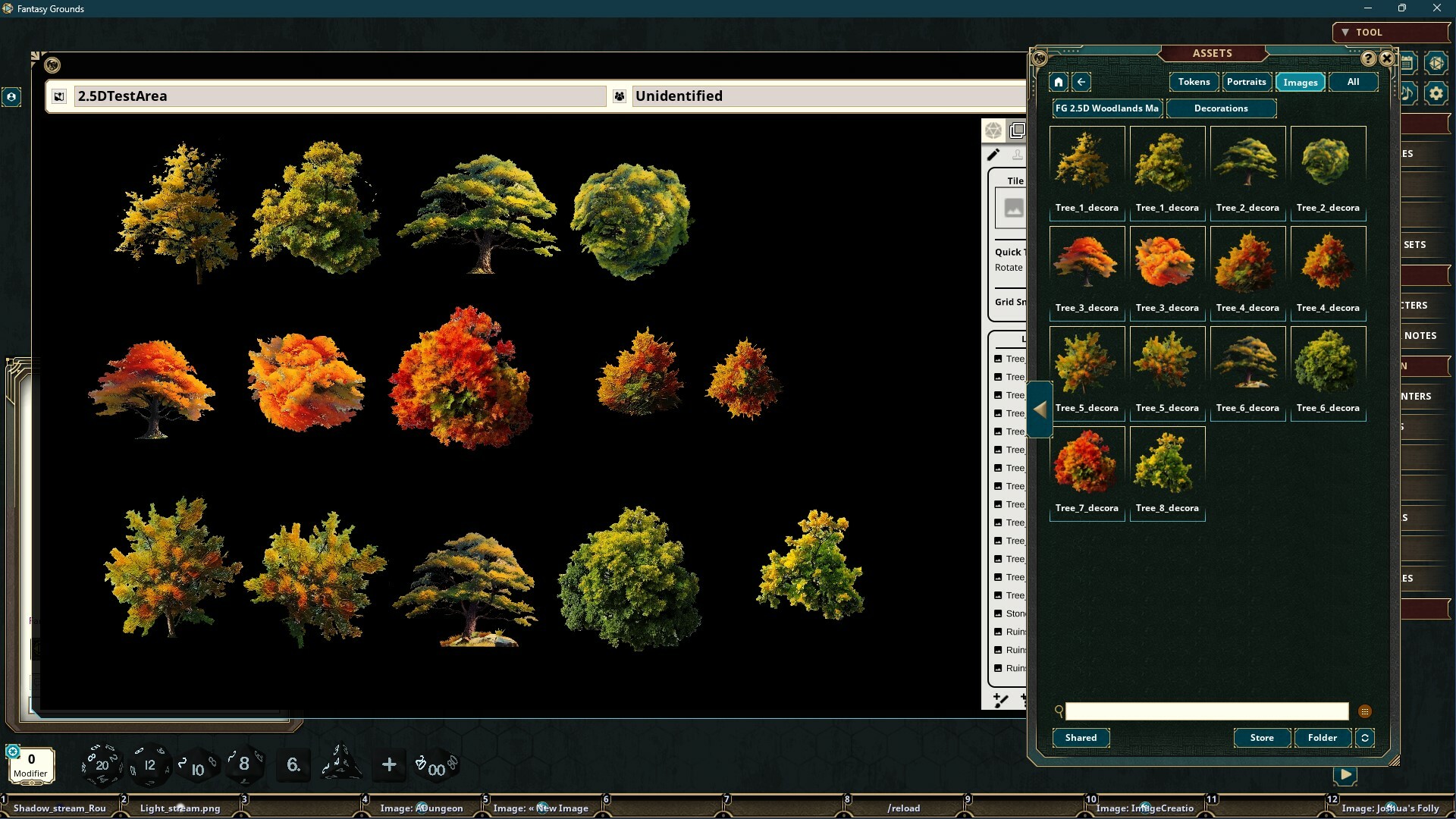Toggle the grid view icon beside the search field
This screenshot has width=1456, height=819.
[x=1366, y=711]
